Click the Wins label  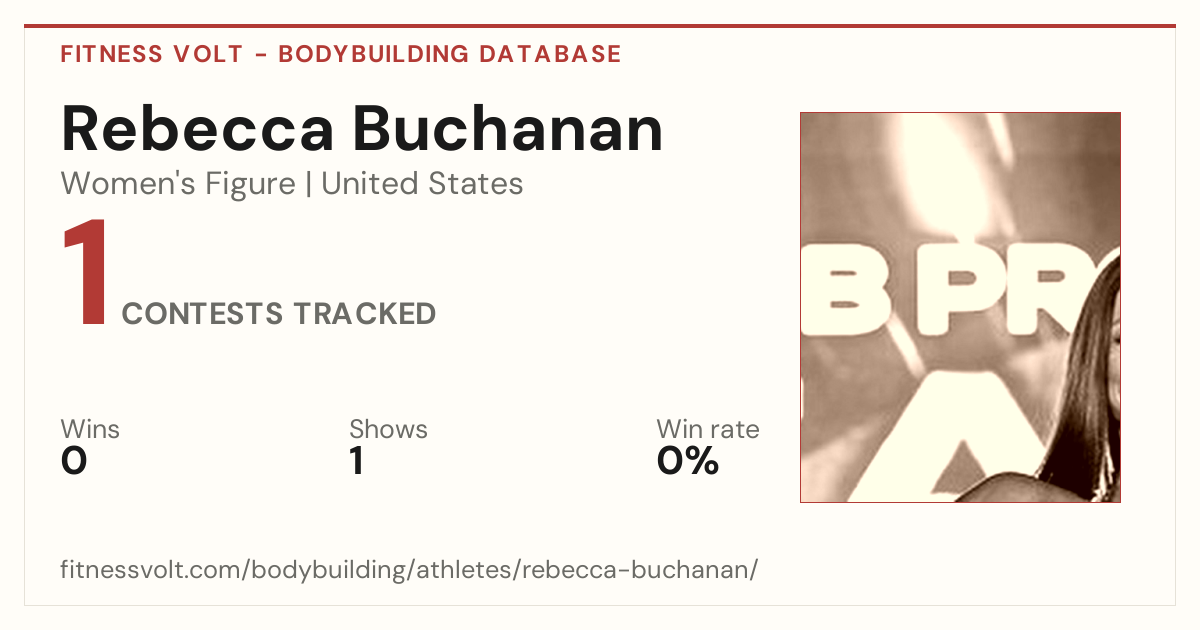coord(90,430)
